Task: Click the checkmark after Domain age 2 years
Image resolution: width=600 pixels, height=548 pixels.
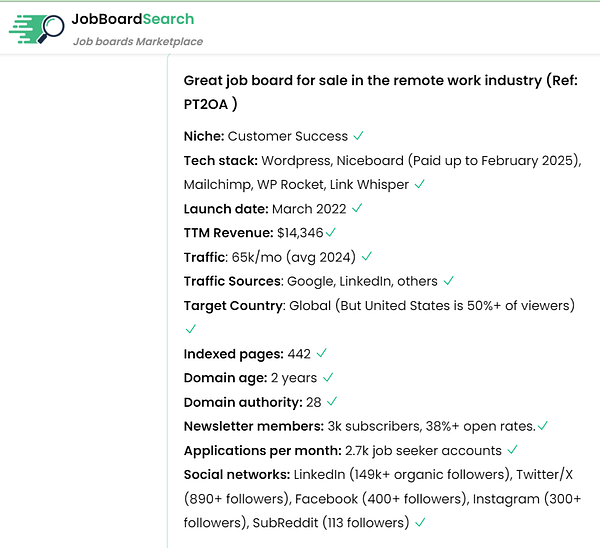Action: 328,378
